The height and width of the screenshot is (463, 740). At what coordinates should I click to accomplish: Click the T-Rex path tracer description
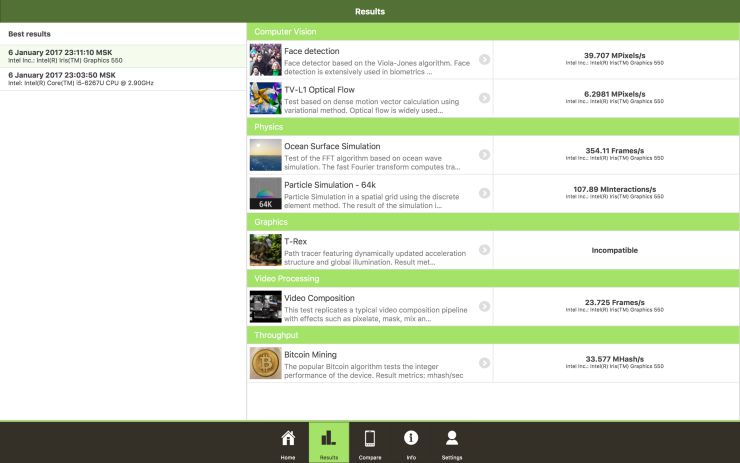[375, 258]
